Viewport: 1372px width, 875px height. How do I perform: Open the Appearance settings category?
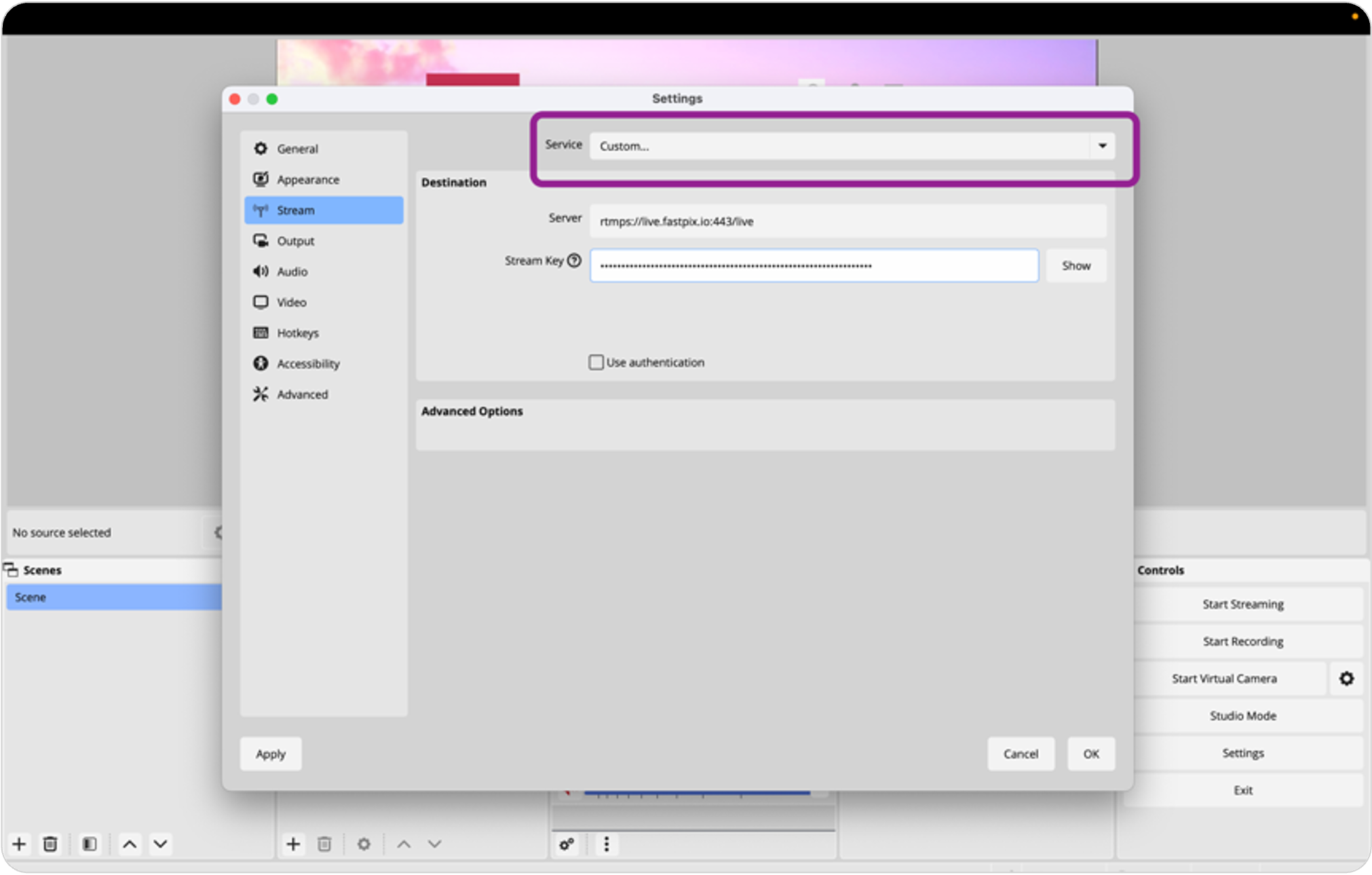tap(324, 179)
